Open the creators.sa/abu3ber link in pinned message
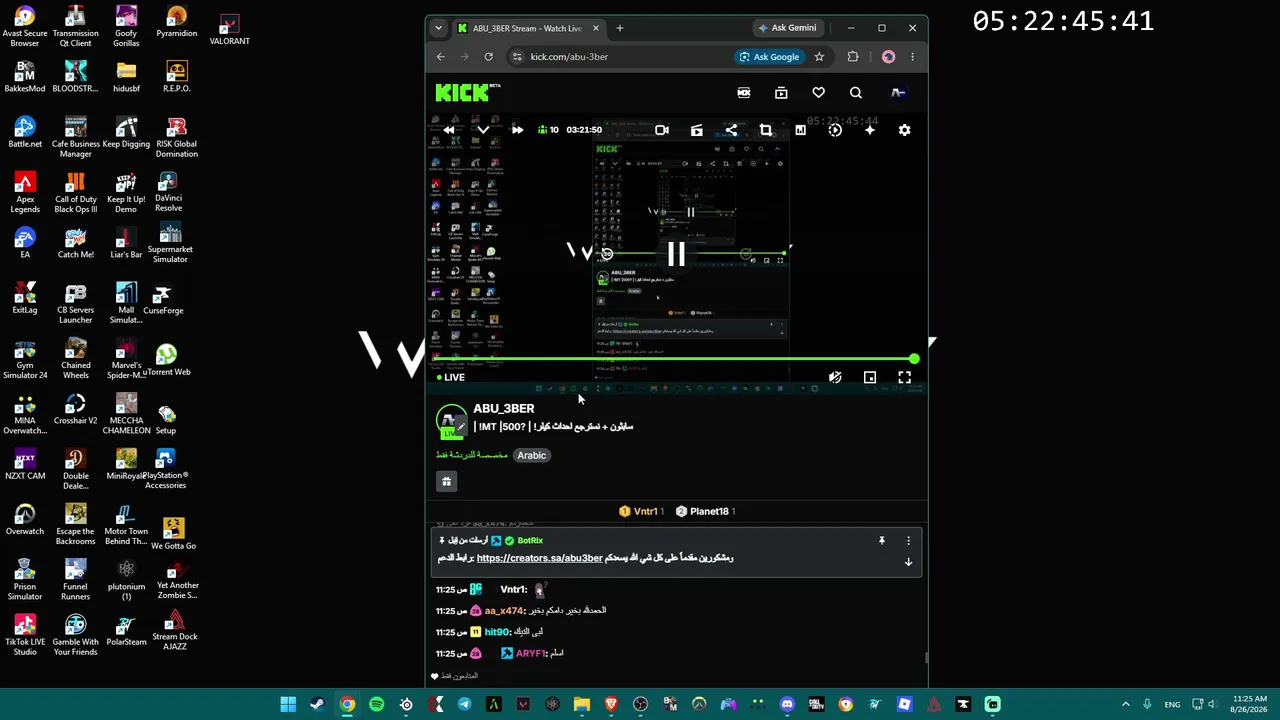This screenshot has height=720, width=1280. (540, 558)
